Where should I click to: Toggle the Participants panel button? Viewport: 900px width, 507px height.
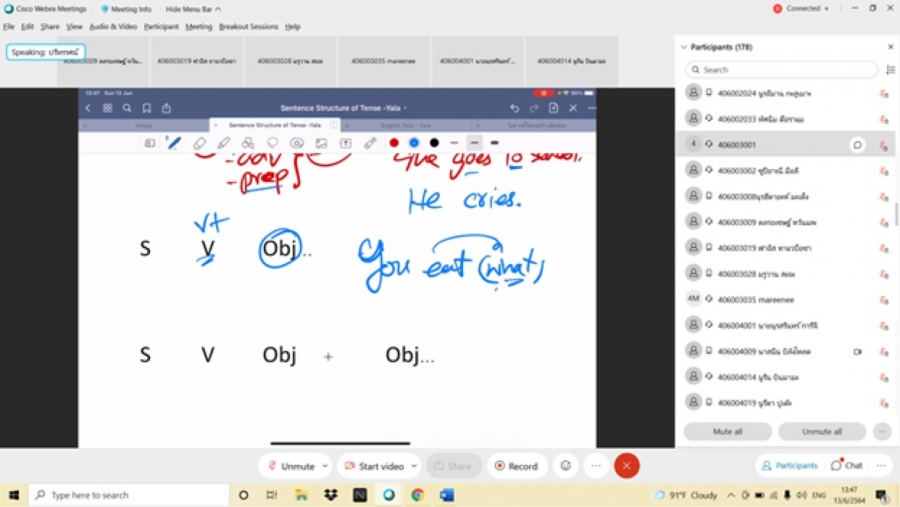coord(789,465)
